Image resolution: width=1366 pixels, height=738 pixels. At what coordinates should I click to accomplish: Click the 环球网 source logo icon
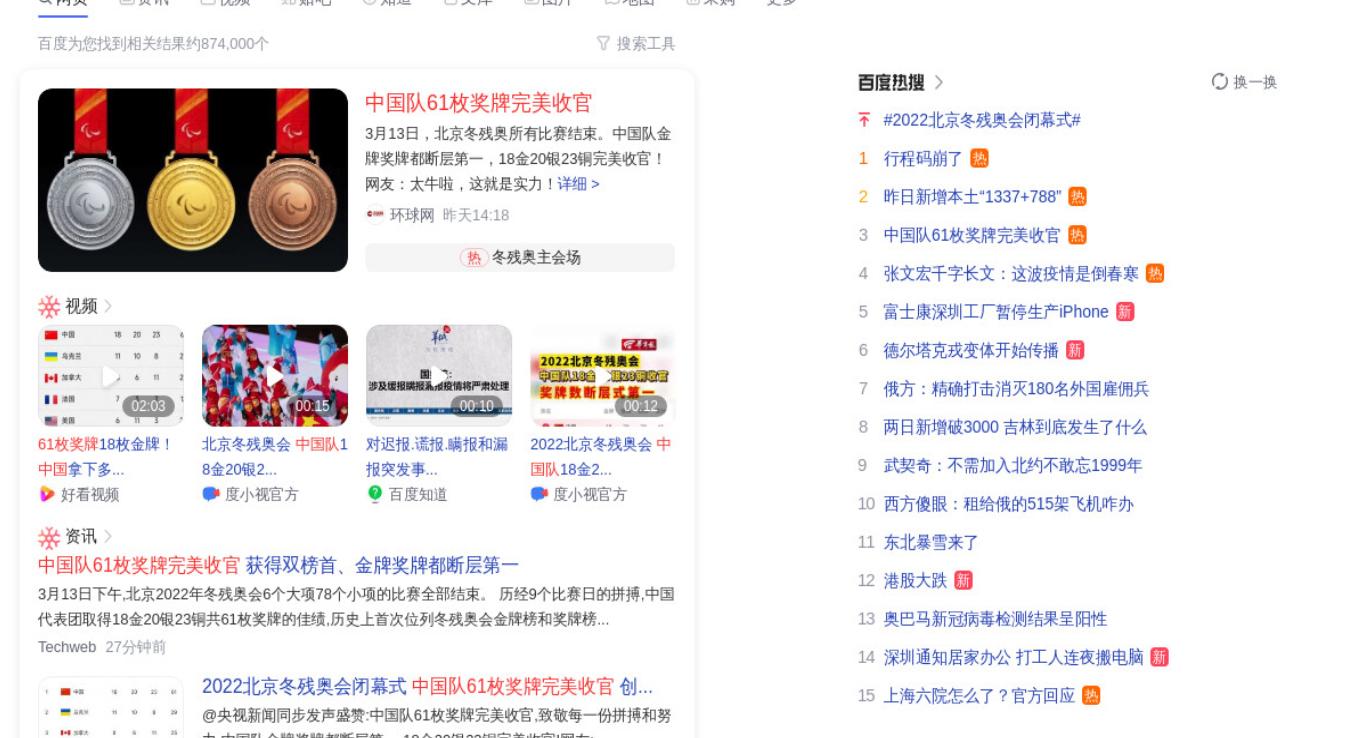(375, 215)
